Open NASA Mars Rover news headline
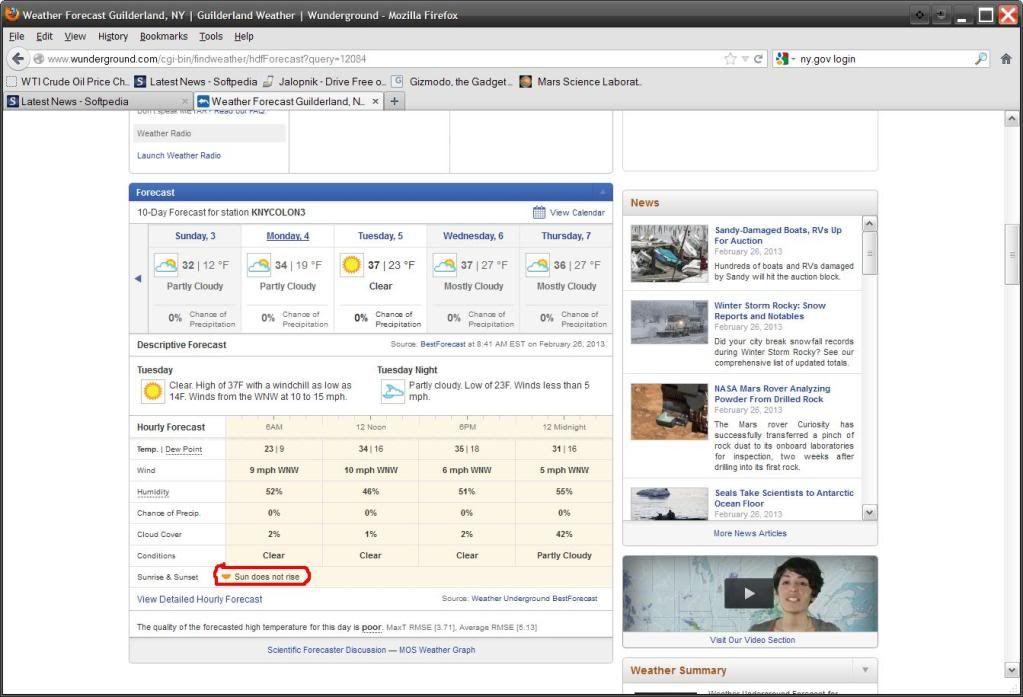Screen dimensions: 1023x697 coord(772,394)
